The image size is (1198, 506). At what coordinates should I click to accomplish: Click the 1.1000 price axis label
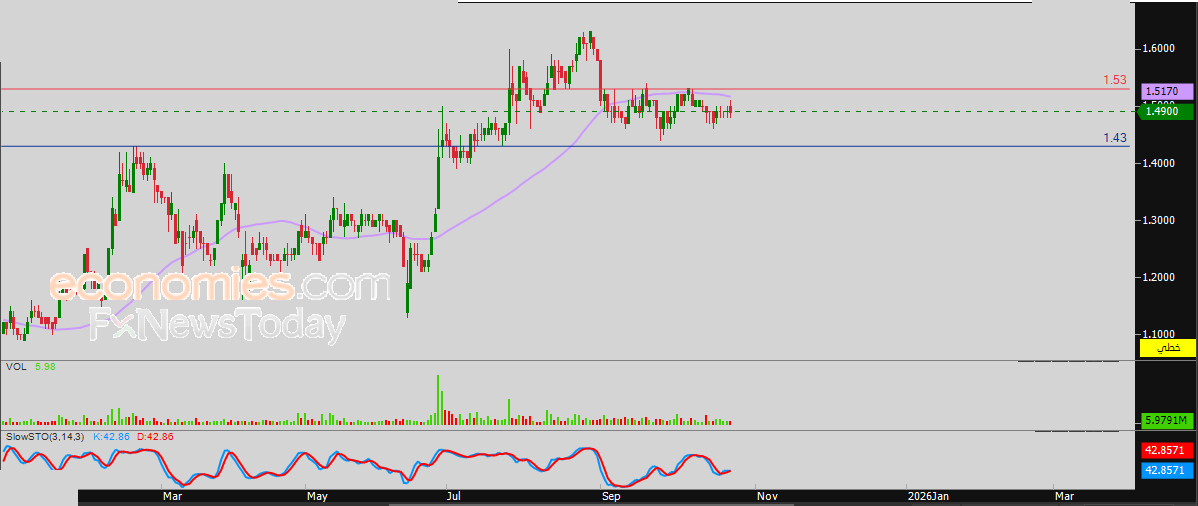point(1158,334)
